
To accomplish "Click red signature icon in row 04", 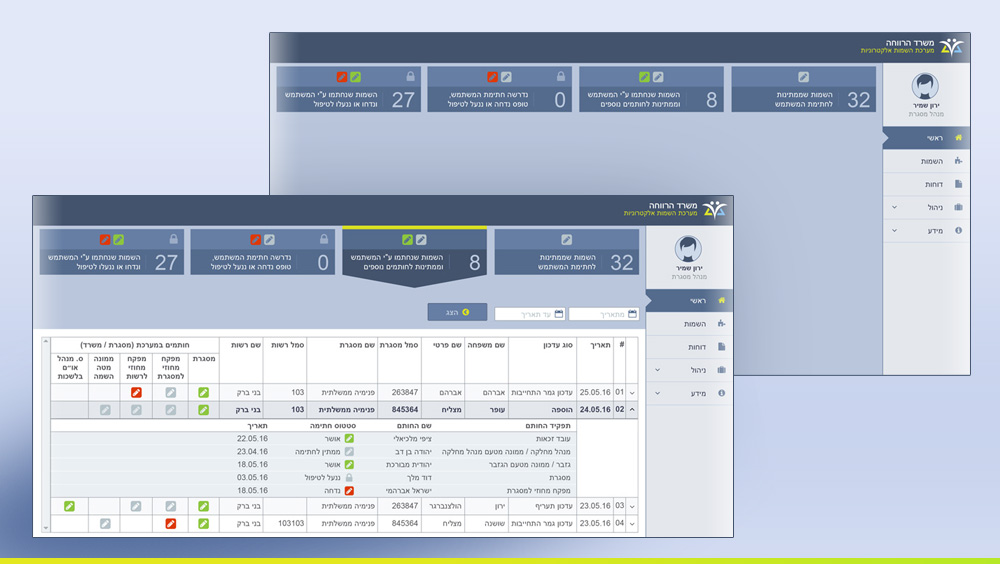I will click(170, 523).
